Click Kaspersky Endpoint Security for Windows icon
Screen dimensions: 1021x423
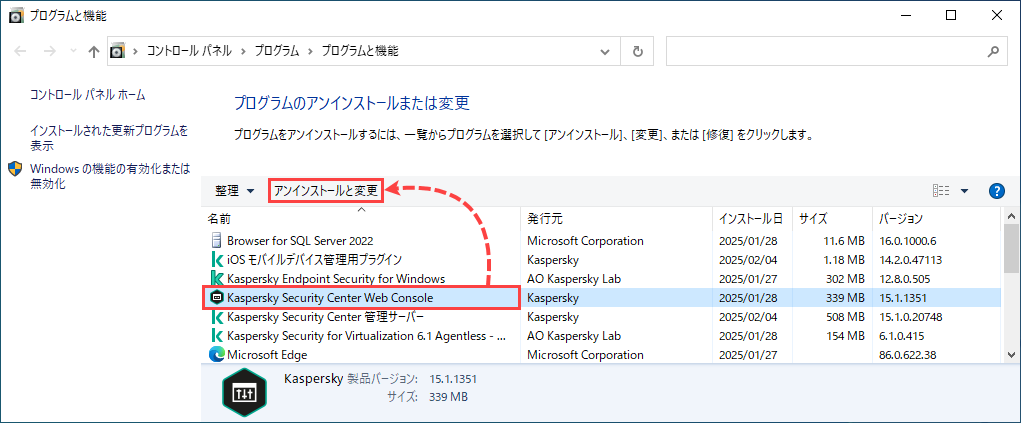216,279
